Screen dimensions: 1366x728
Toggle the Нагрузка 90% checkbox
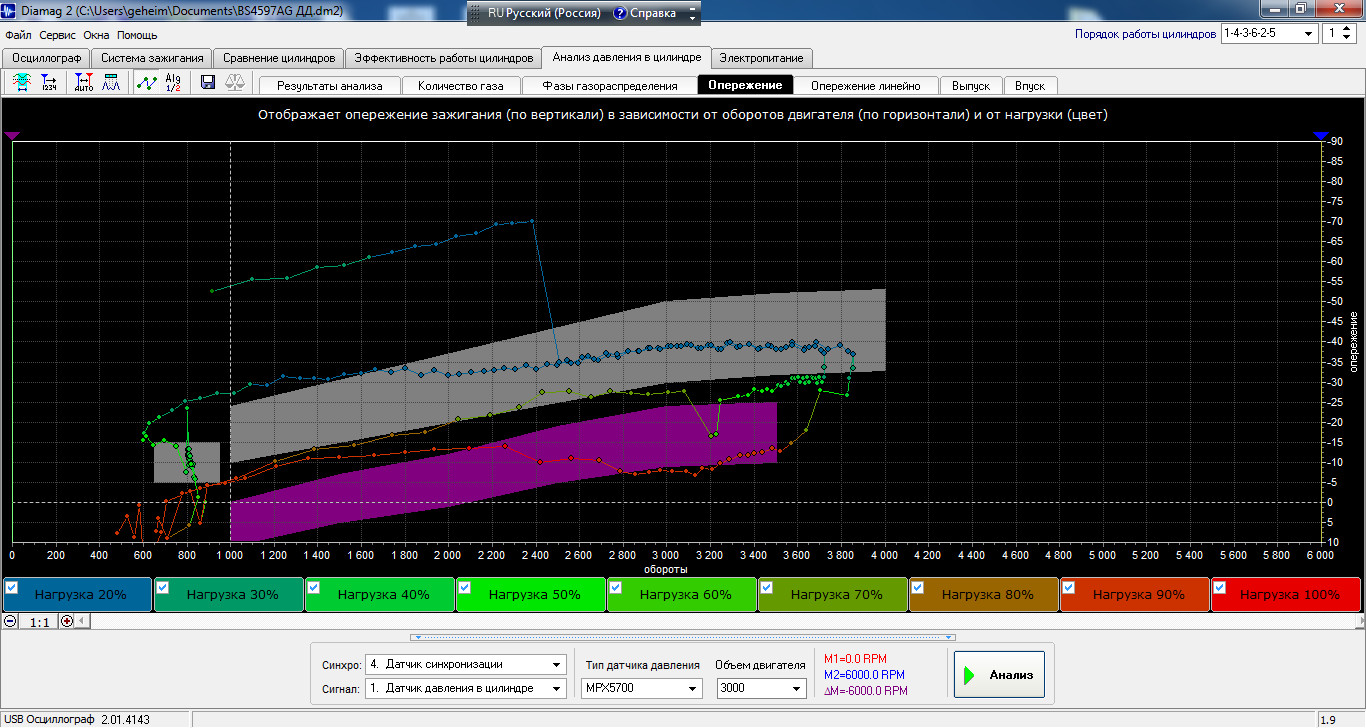(1069, 587)
